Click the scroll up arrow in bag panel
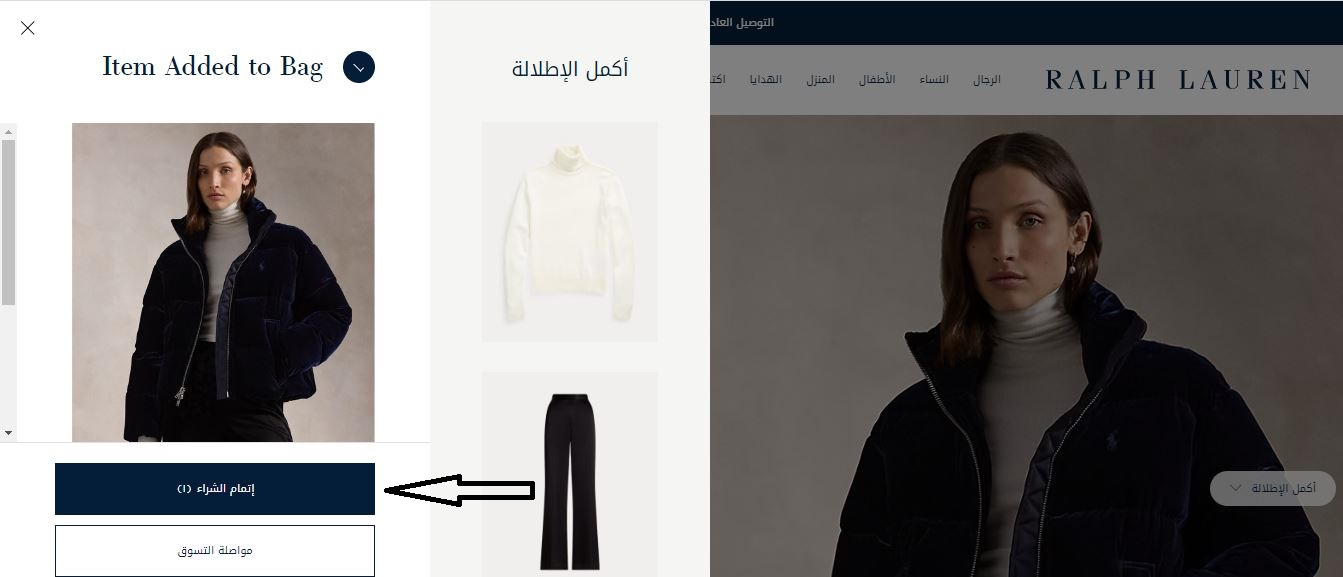Screen dimensions: 1343x577 [x=8, y=131]
